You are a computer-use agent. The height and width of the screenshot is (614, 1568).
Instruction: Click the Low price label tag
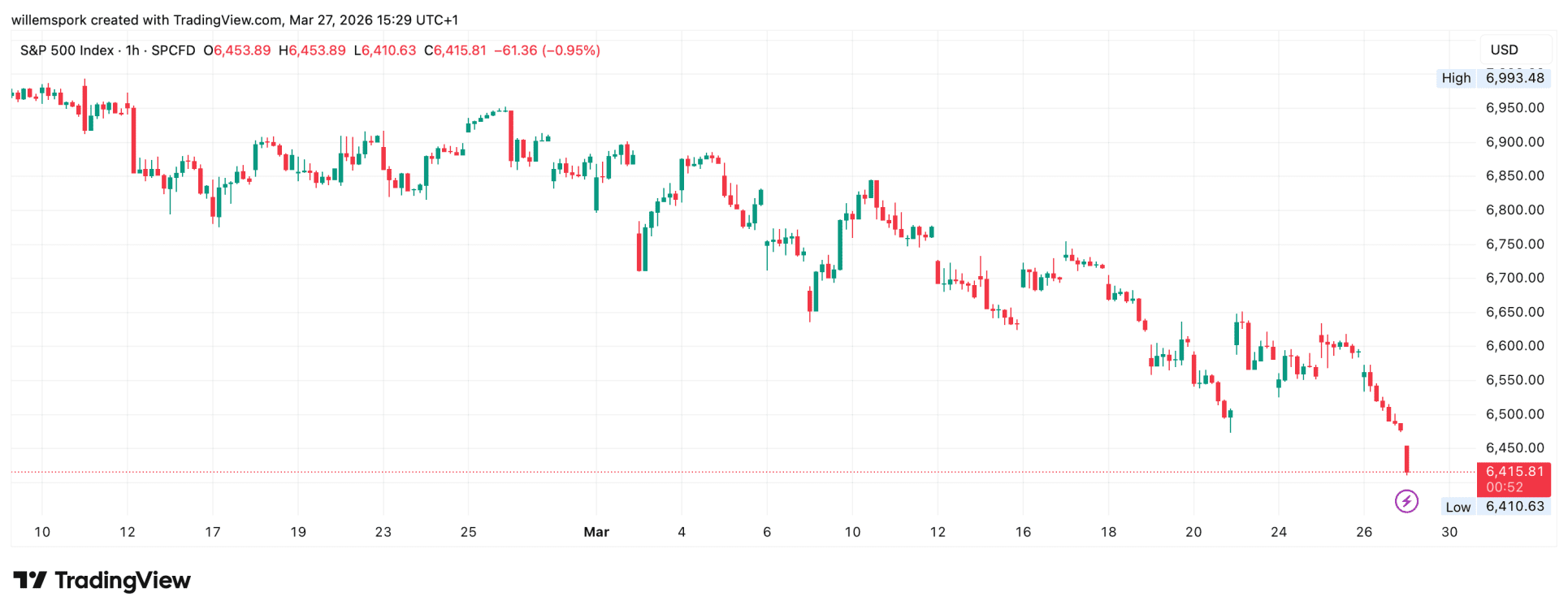coord(1458,507)
